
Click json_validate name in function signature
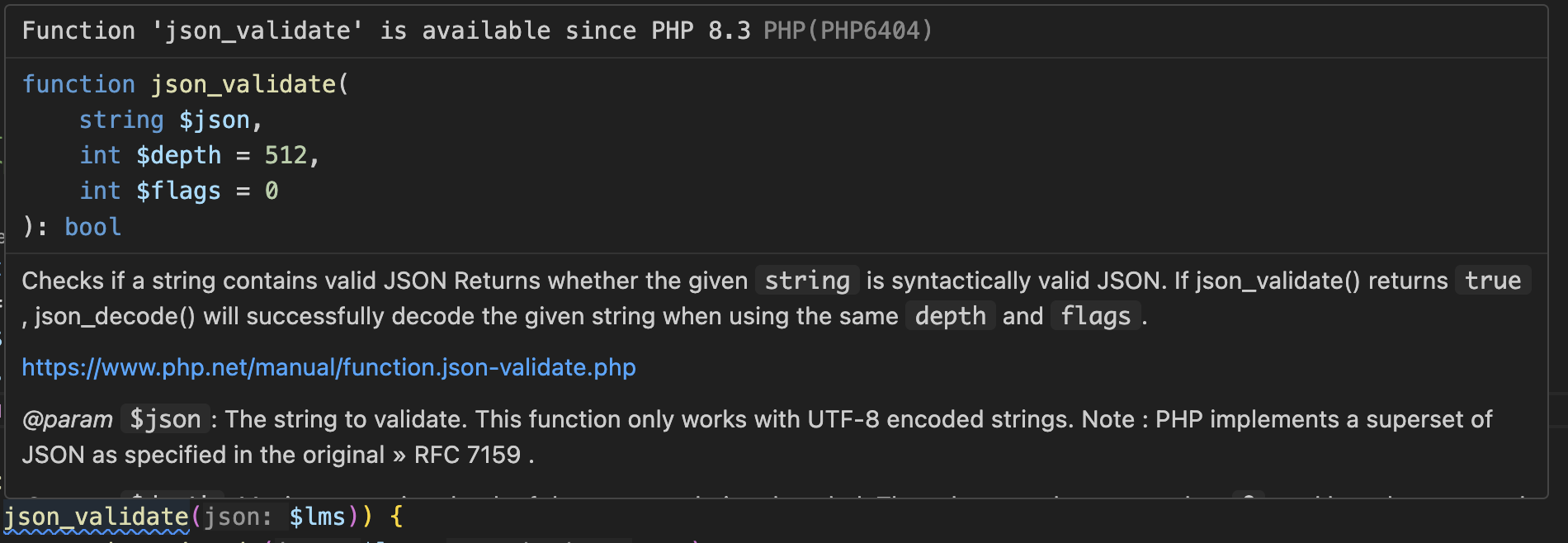243,84
